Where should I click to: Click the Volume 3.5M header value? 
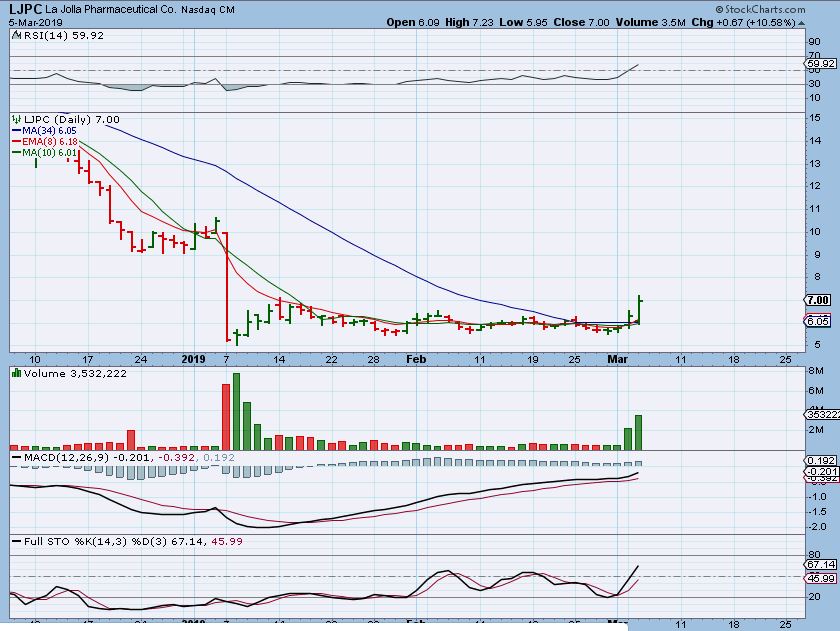tap(650, 22)
